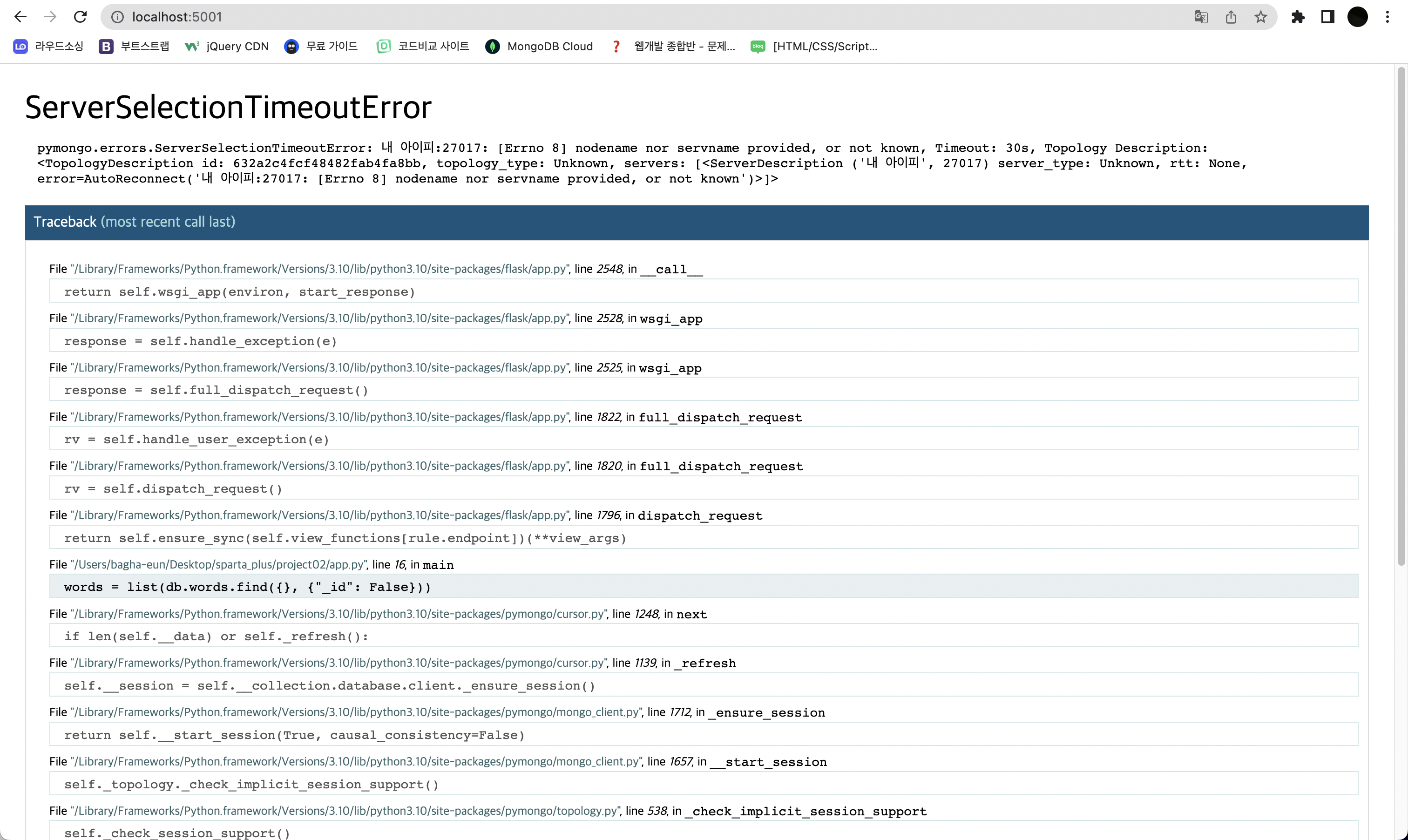Open the jQuery CDN bookmark
Screen dimensions: 1408x840
pos(227,47)
